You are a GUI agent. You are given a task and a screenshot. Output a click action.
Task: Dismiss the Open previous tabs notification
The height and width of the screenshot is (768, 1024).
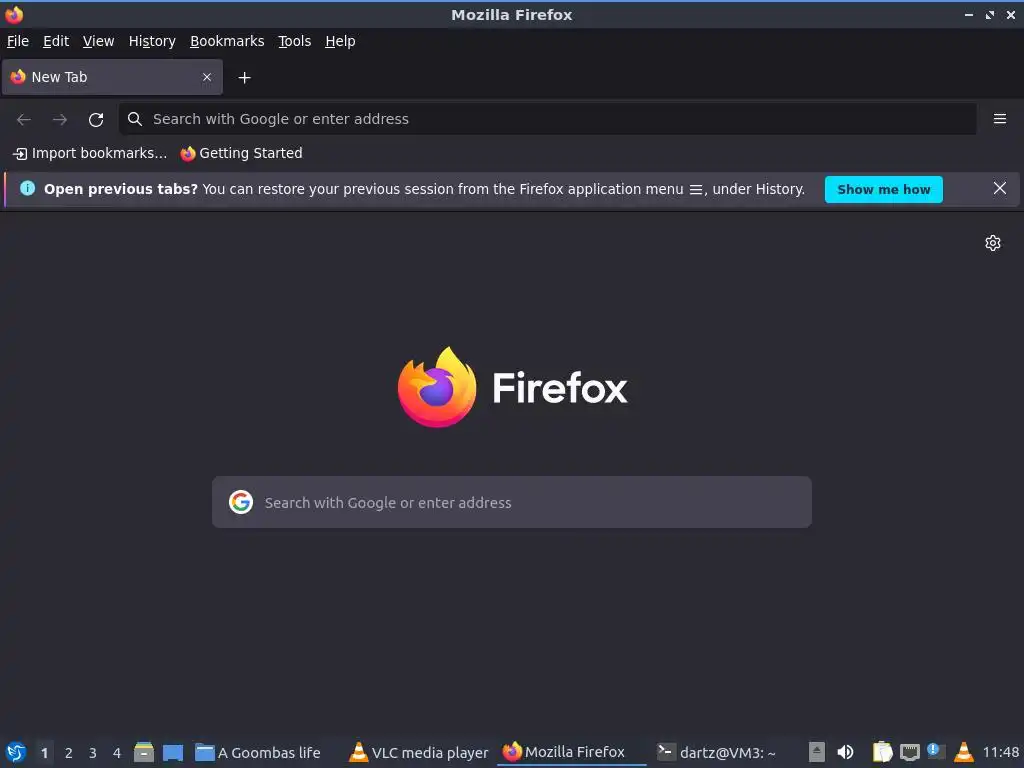click(x=999, y=189)
